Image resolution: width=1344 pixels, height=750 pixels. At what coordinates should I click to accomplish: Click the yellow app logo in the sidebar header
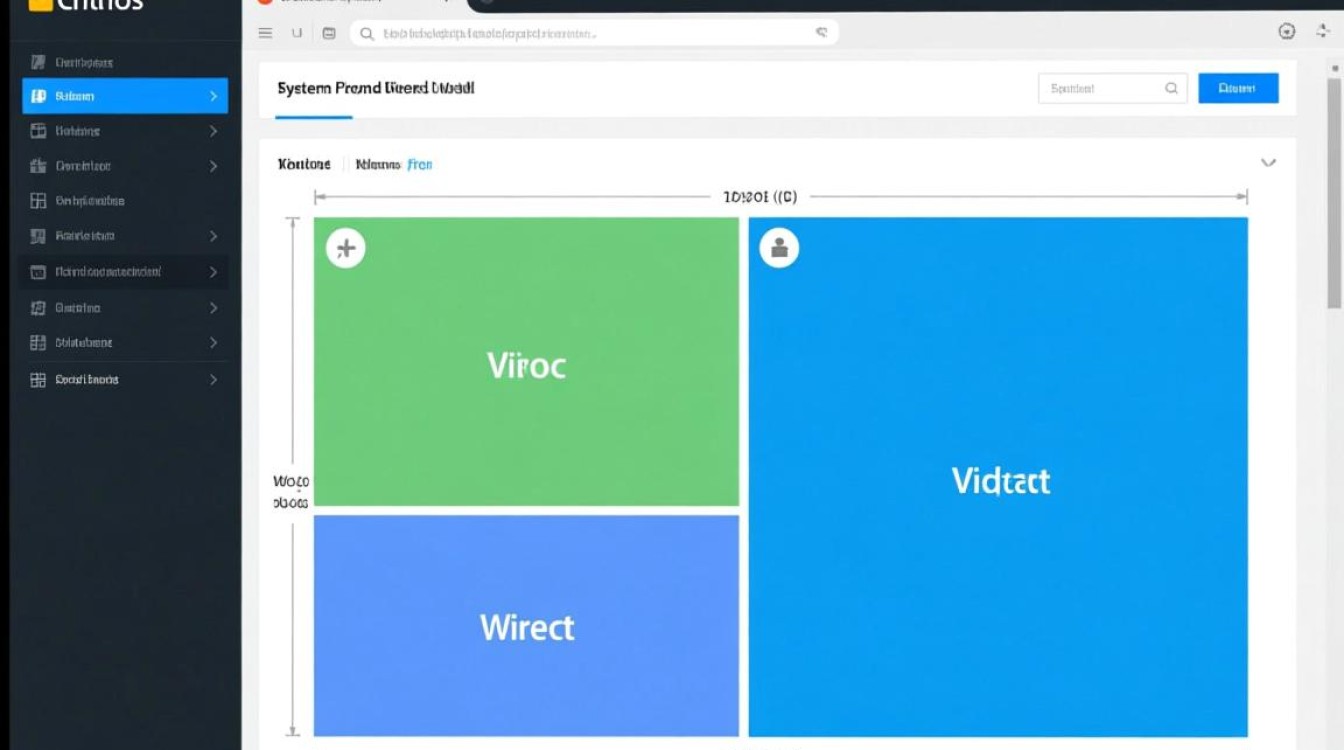[x=39, y=5]
